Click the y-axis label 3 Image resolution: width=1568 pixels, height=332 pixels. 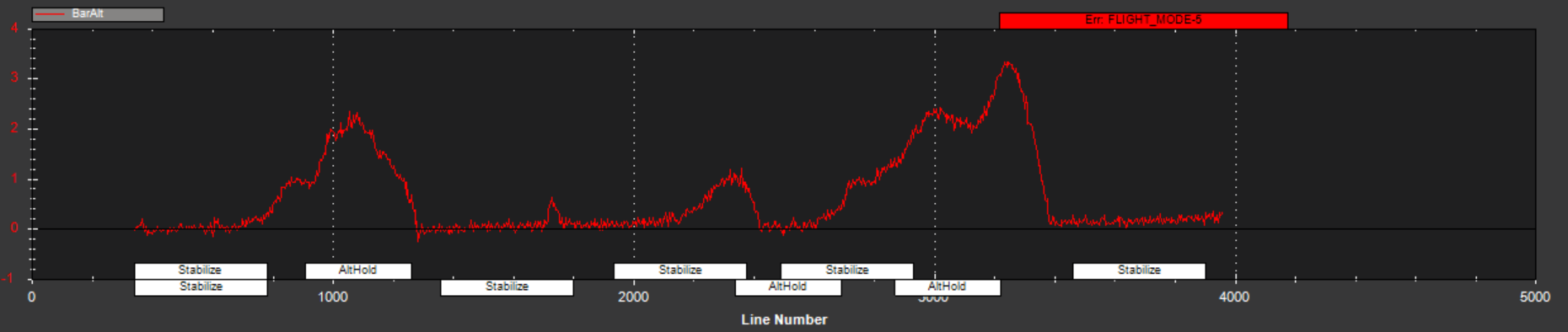tap(14, 78)
